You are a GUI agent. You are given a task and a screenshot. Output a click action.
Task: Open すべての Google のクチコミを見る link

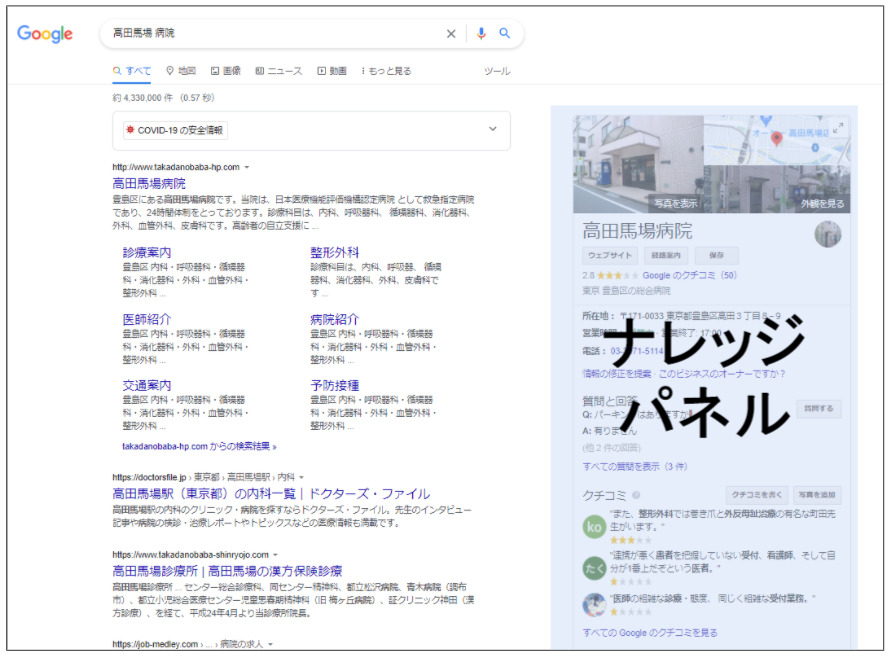click(x=650, y=633)
